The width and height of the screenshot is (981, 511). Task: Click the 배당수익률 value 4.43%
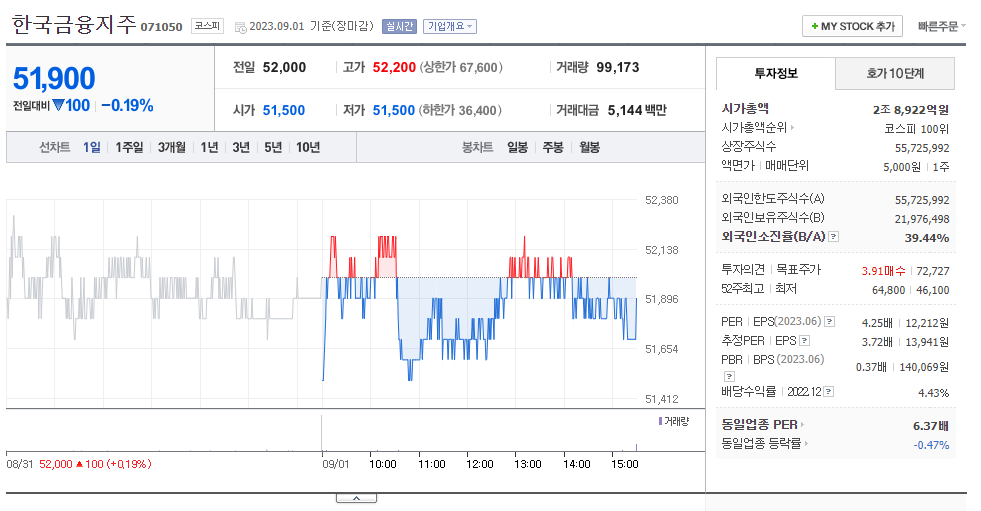(x=933, y=393)
